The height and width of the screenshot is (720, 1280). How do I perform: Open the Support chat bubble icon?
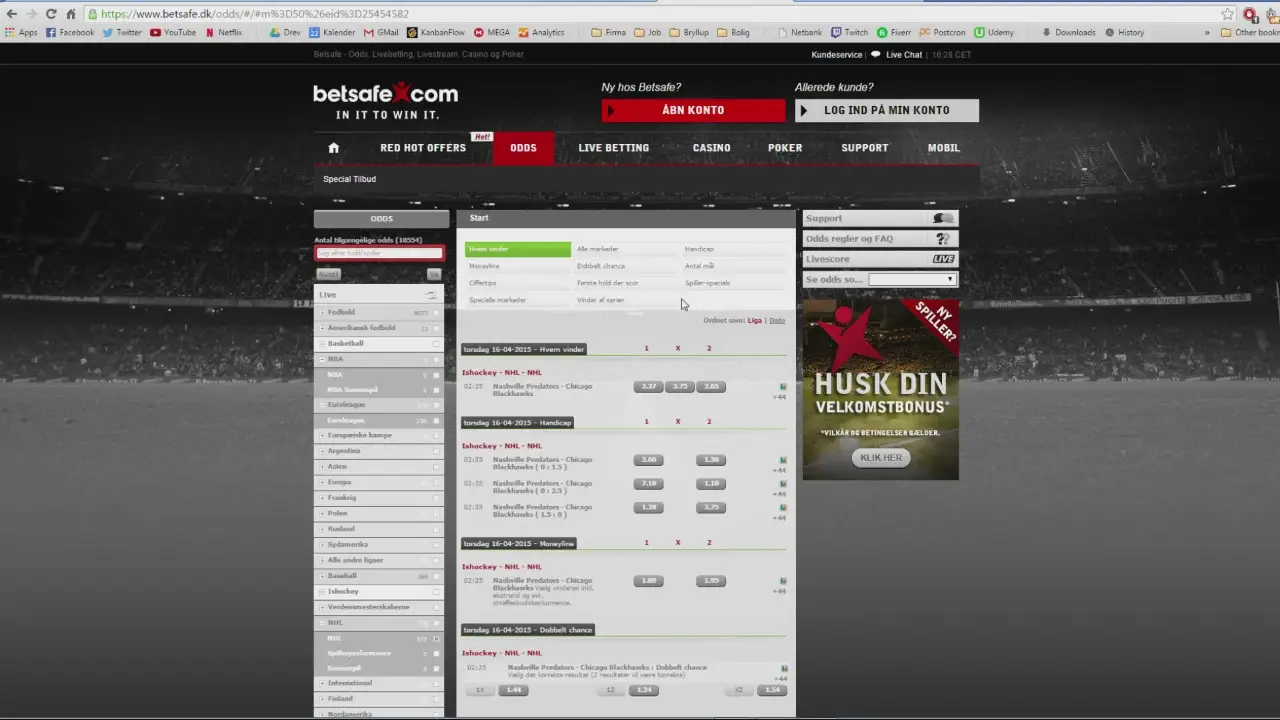942,218
